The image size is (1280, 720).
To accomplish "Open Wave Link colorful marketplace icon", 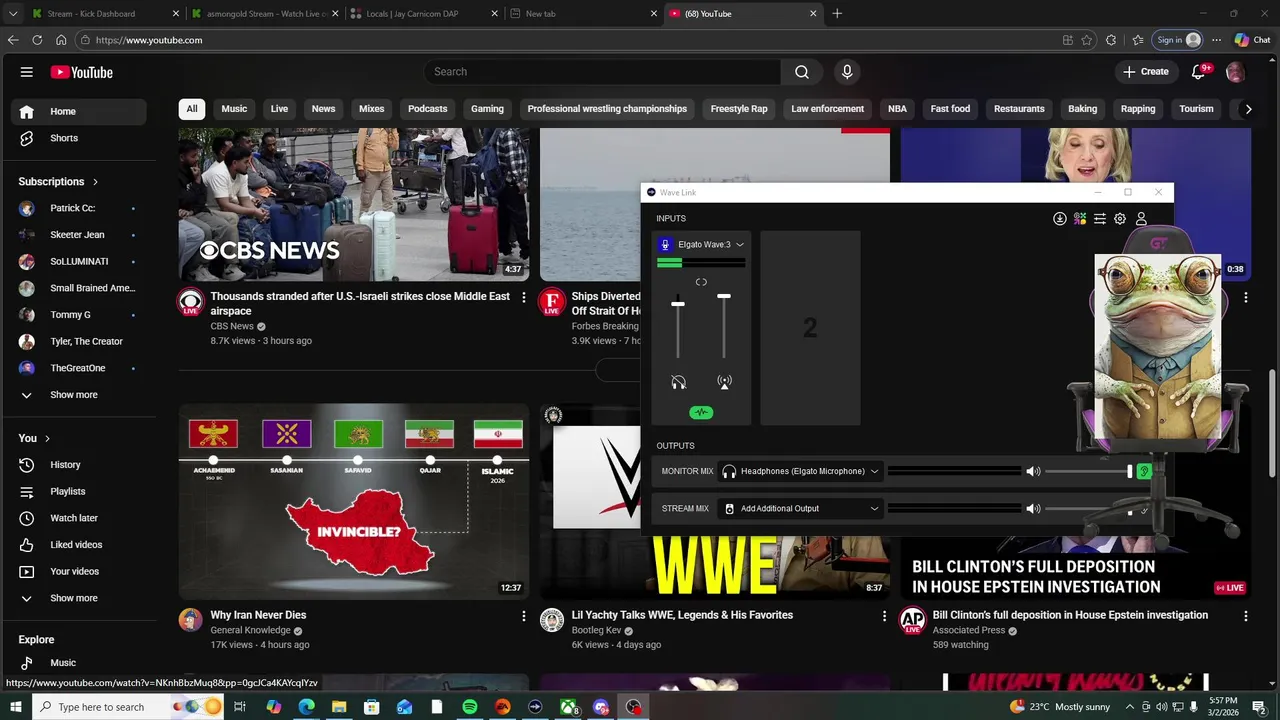I will (1080, 218).
